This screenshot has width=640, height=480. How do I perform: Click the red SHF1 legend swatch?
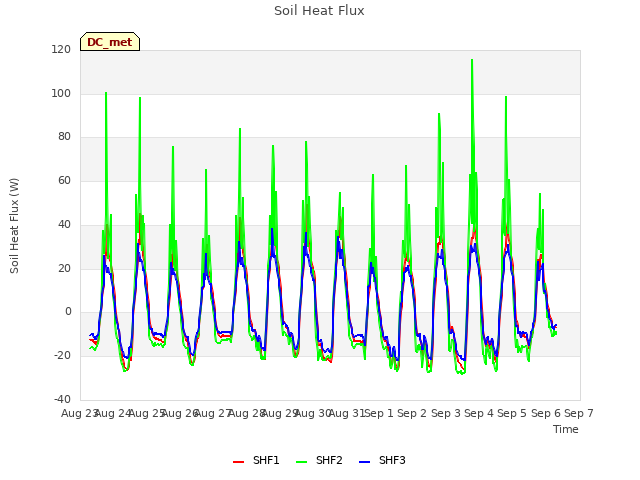(238, 462)
